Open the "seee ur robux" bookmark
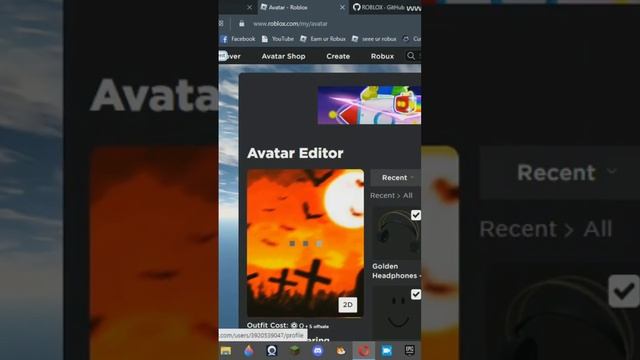 tap(374, 39)
